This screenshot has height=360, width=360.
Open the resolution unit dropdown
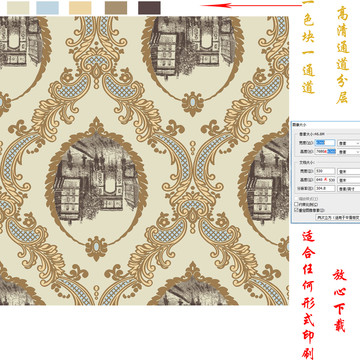click(x=349, y=189)
